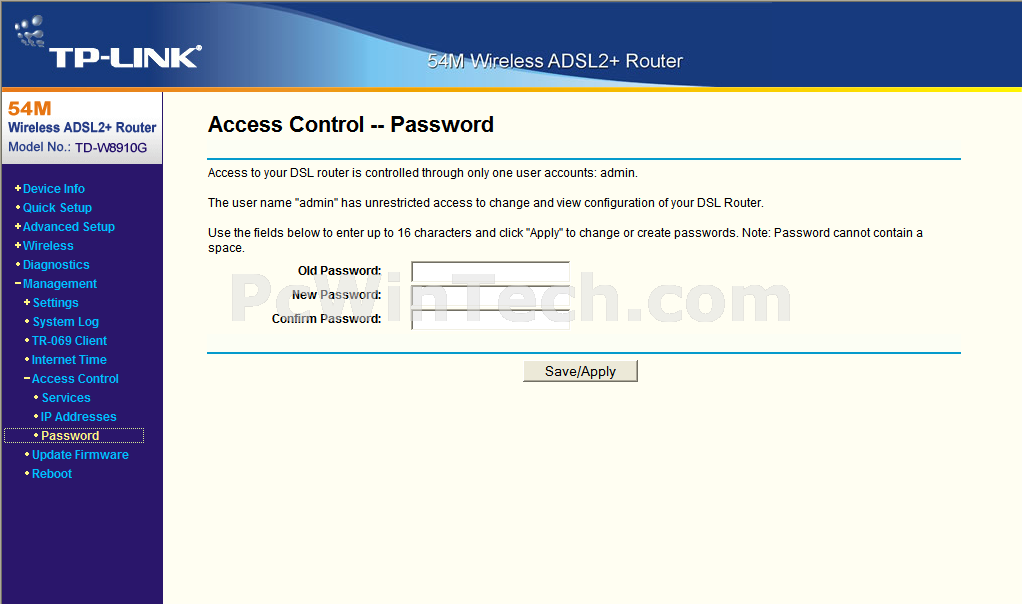Click the TP-LINK logo in header
1022x604 pixels.
pyautogui.click(x=108, y=43)
